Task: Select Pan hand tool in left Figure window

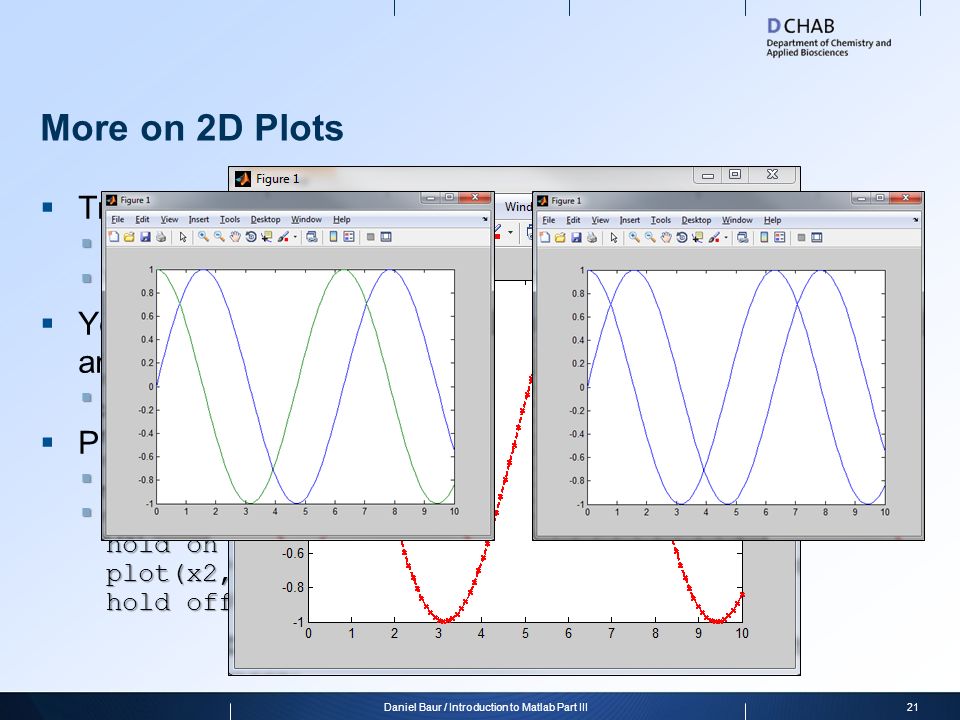Action: (x=235, y=237)
